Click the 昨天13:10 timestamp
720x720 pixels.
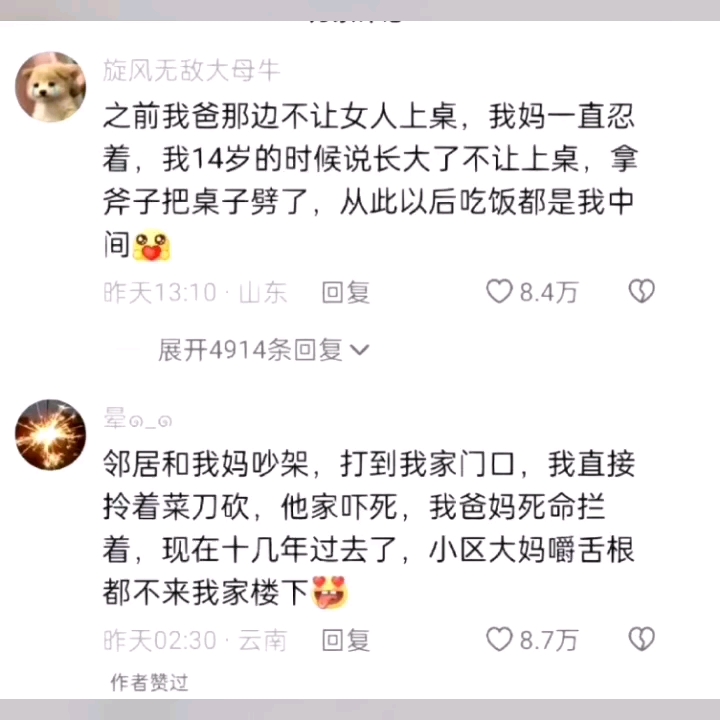click(x=160, y=292)
